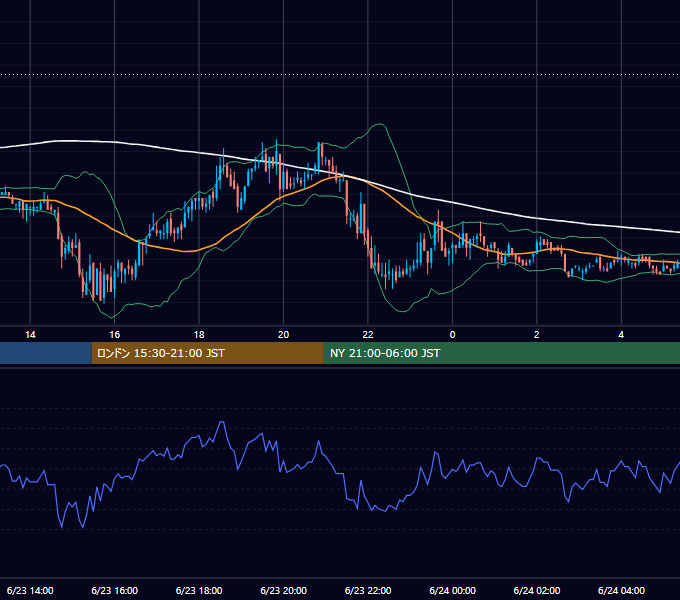Click the blue session bar before ロンドン

click(46, 353)
